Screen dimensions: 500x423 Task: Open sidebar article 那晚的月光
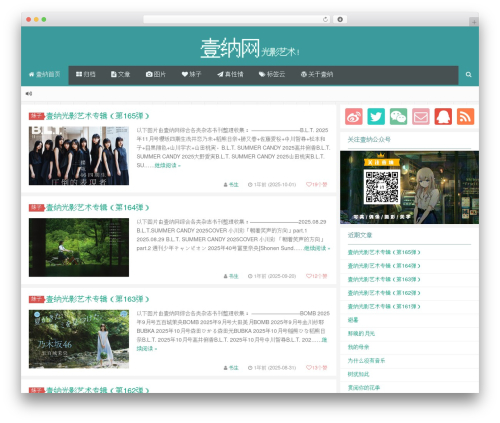[361, 333]
